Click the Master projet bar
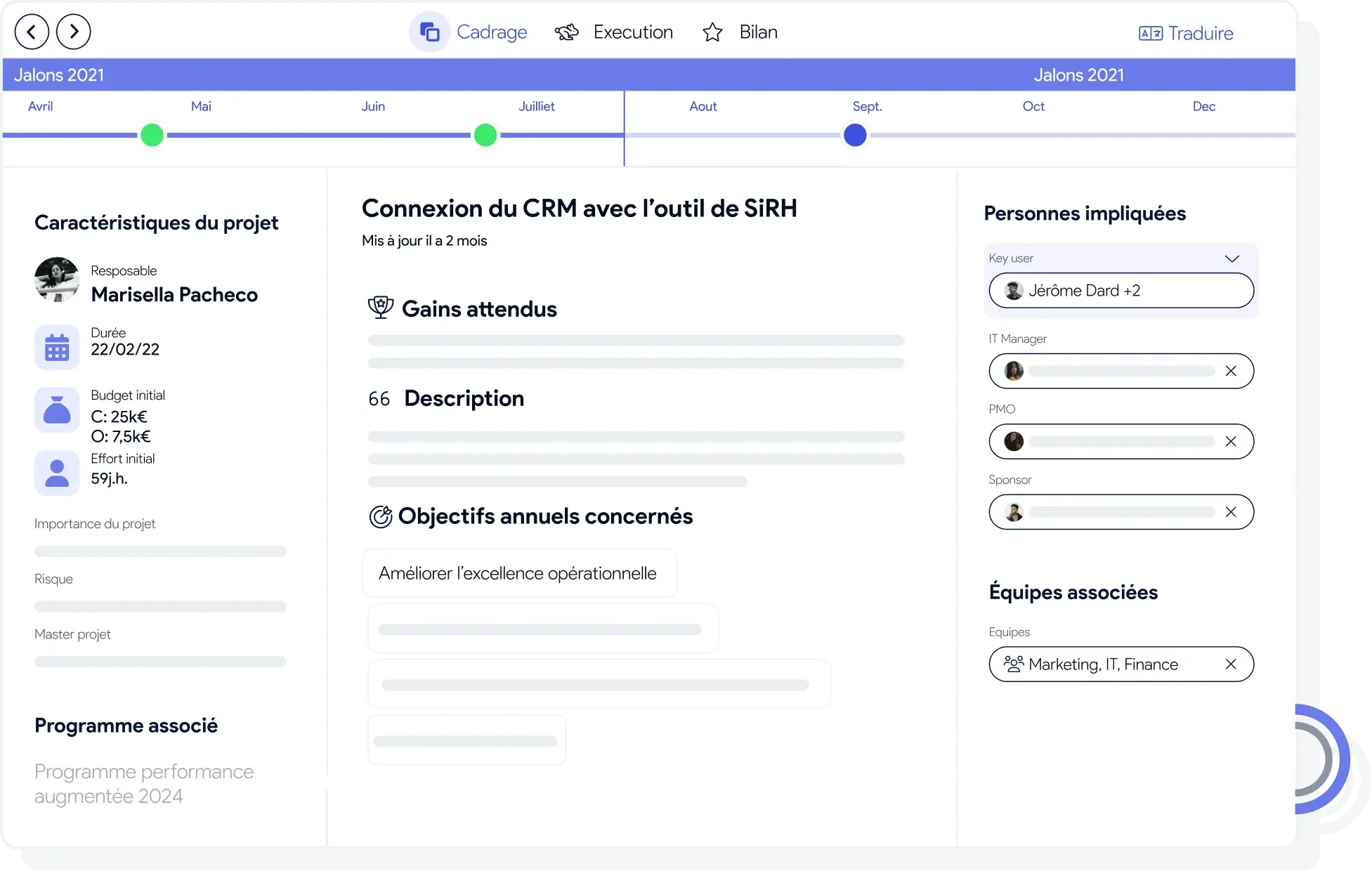This screenshot has height=871, width=1372. point(160,662)
